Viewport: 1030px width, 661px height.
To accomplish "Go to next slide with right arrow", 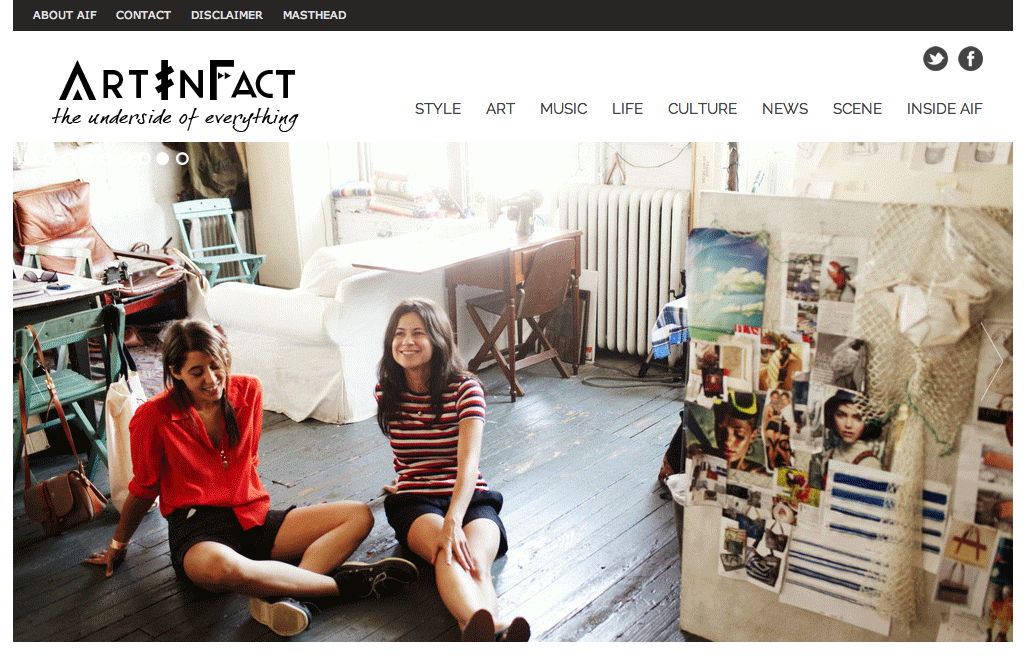I will (x=991, y=361).
